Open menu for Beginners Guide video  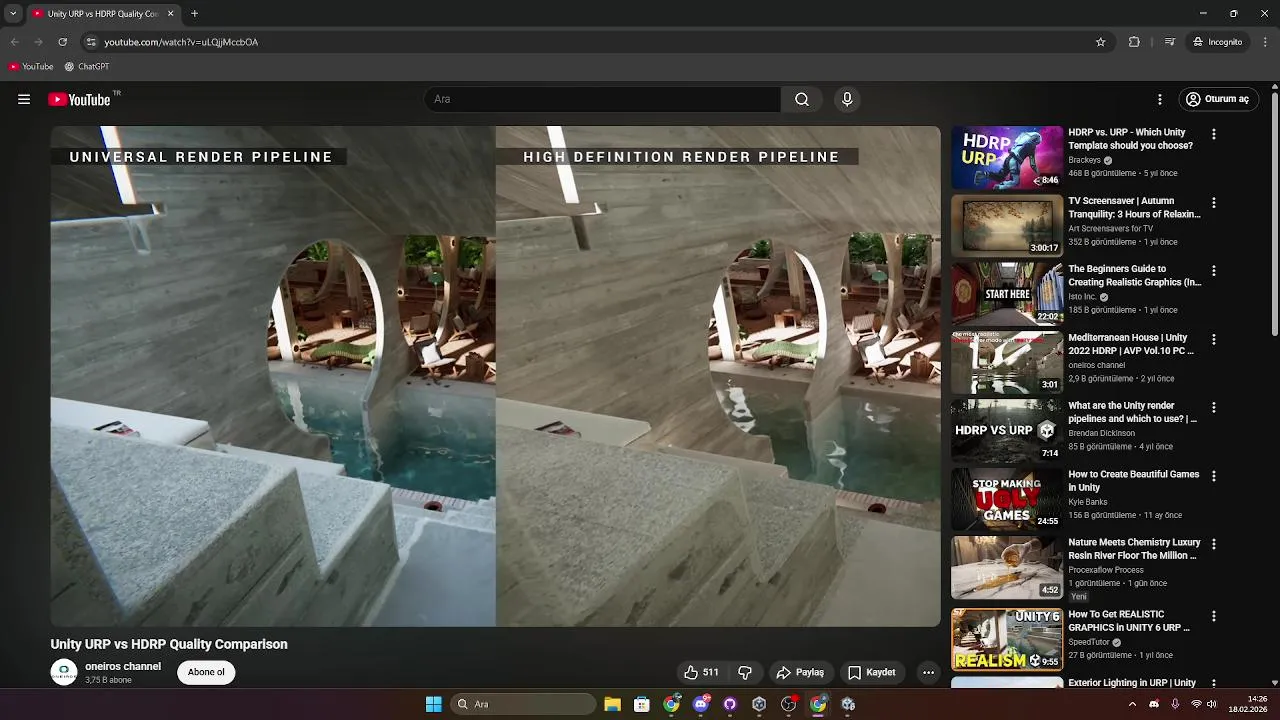(x=1214, y=271)
